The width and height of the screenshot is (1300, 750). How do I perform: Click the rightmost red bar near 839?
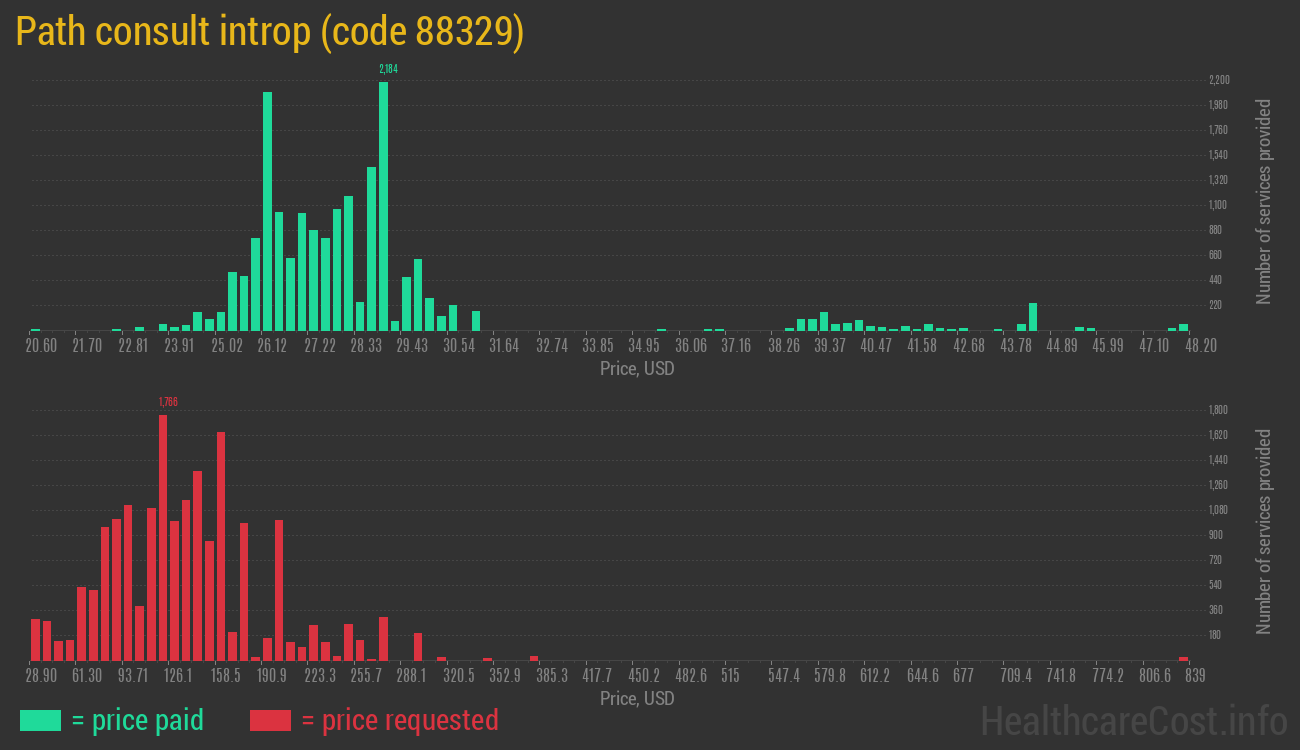(x=1183, y=658)
